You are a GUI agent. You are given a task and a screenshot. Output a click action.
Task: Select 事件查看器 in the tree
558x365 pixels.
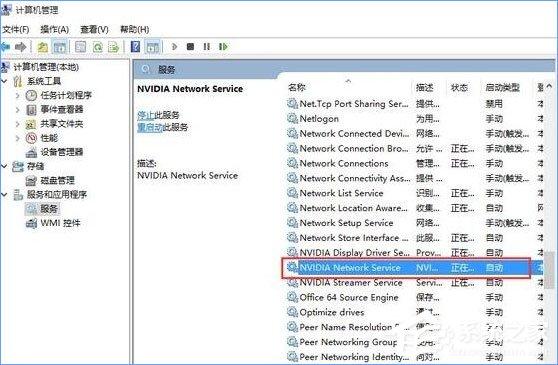(62, 110)
